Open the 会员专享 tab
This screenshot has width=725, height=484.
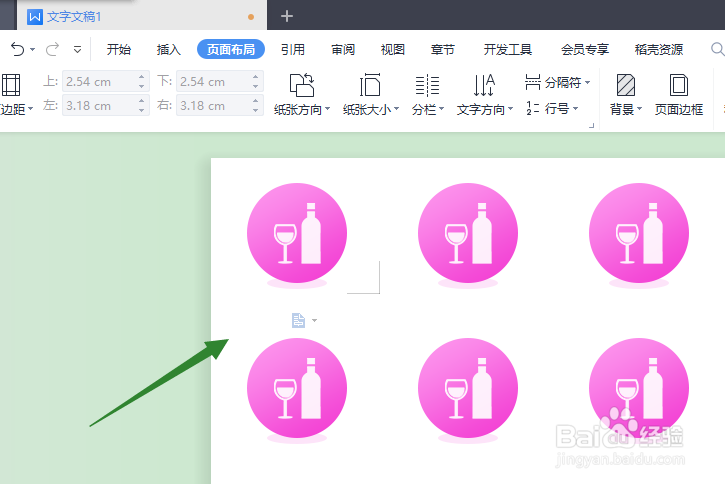585,49
